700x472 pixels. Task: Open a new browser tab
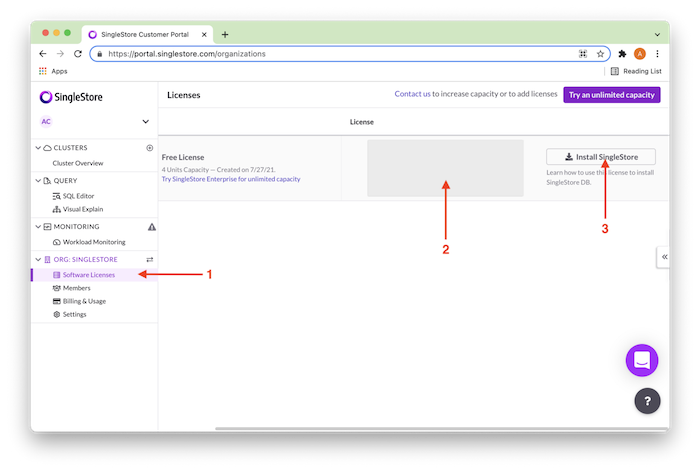click(x=225, y=34)
